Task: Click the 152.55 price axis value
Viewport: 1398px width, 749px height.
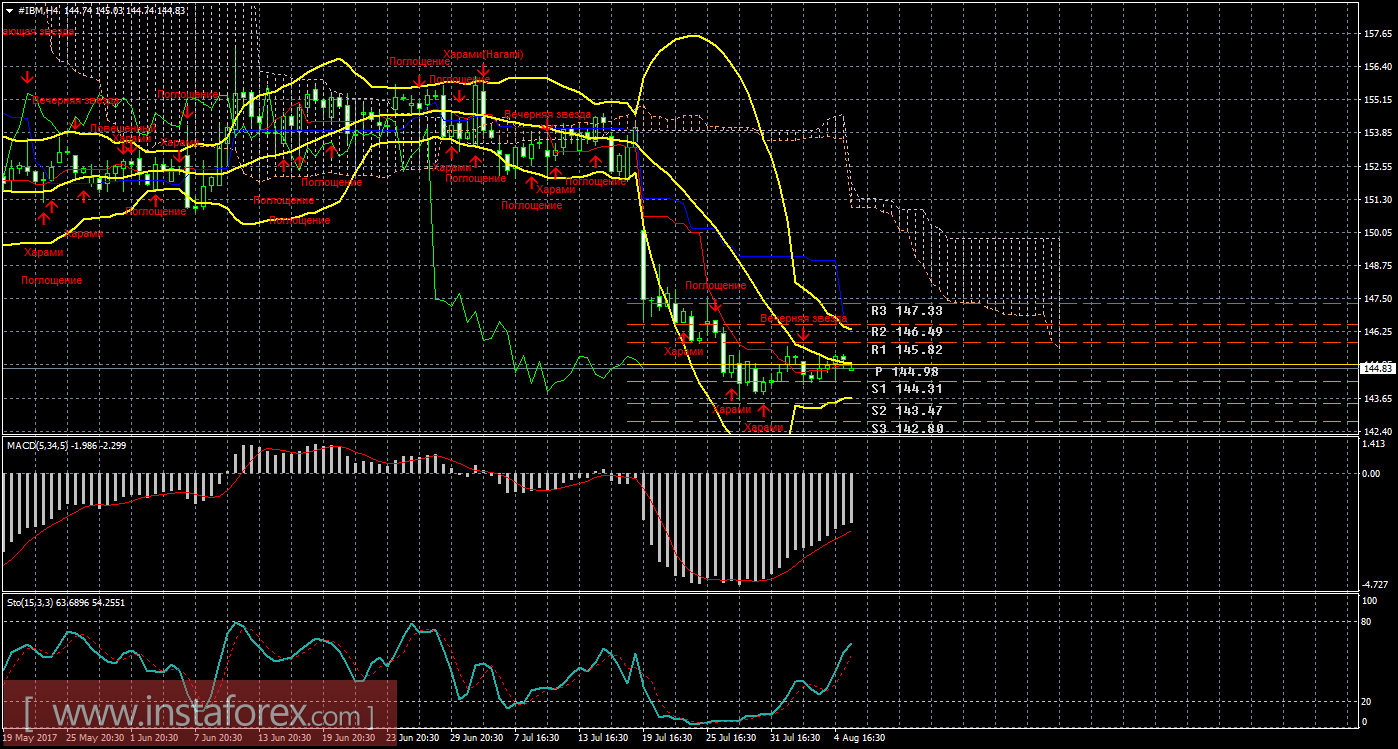Action: coord(1377,166)
